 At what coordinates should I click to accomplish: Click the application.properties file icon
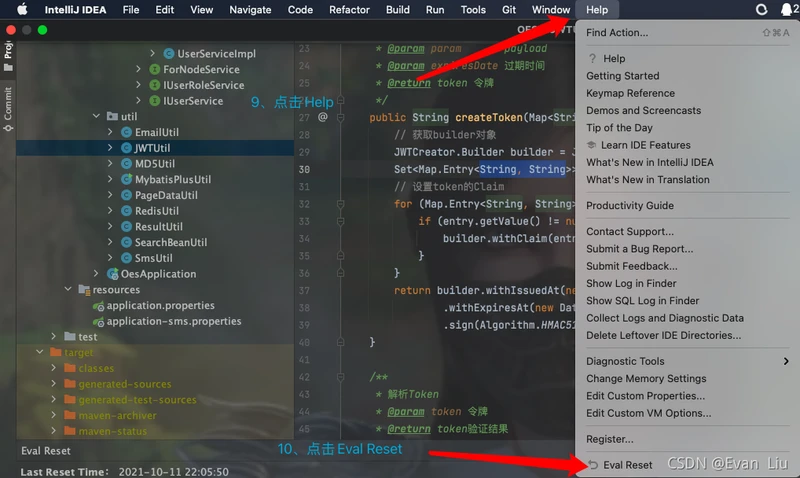97,306
